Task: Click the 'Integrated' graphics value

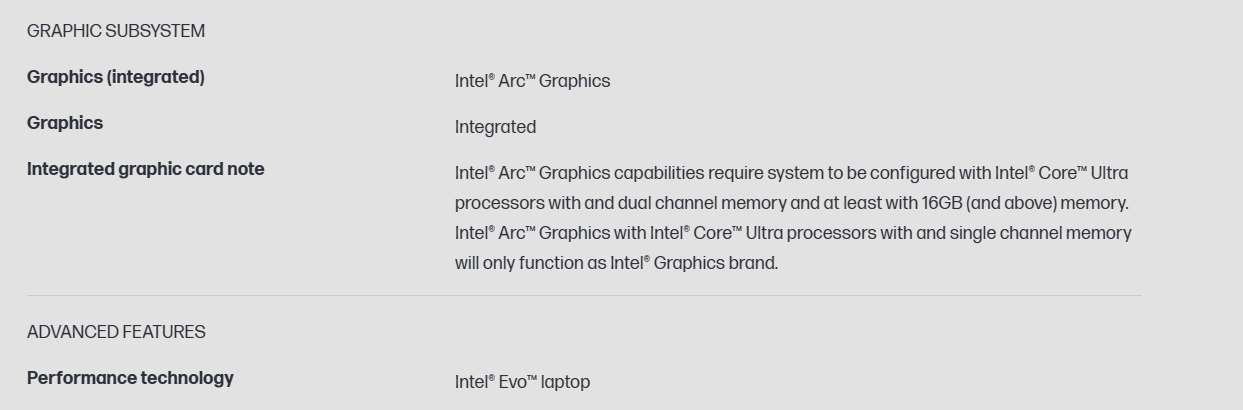Action: (495, 127)
